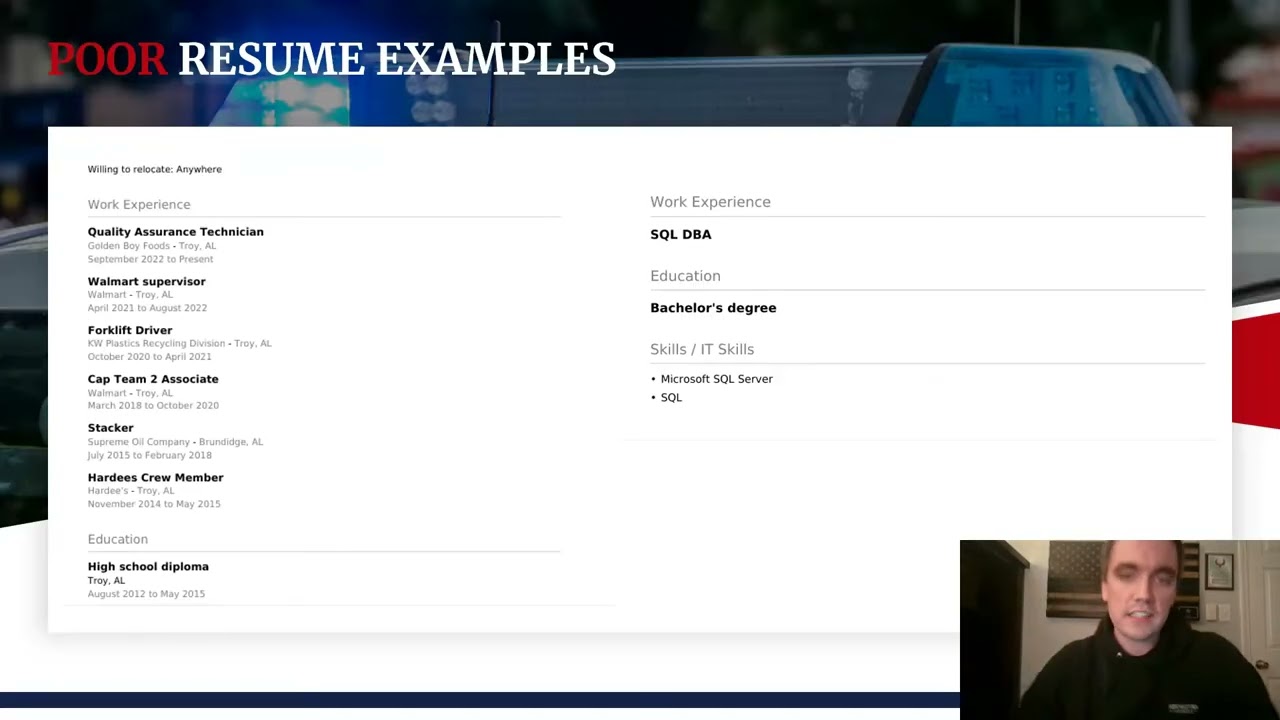
Task: Click 'July 2015 to February 2018' dates
Action: click(149, 455)
